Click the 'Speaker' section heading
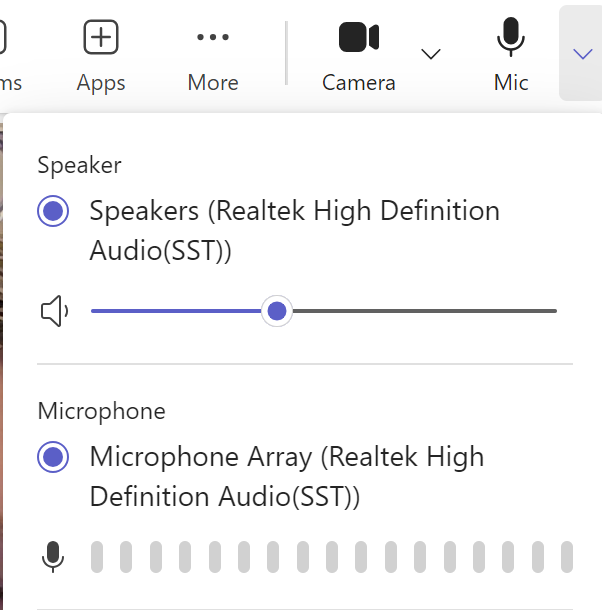Viewport: 602px width, 610px height. coord(79,166)
